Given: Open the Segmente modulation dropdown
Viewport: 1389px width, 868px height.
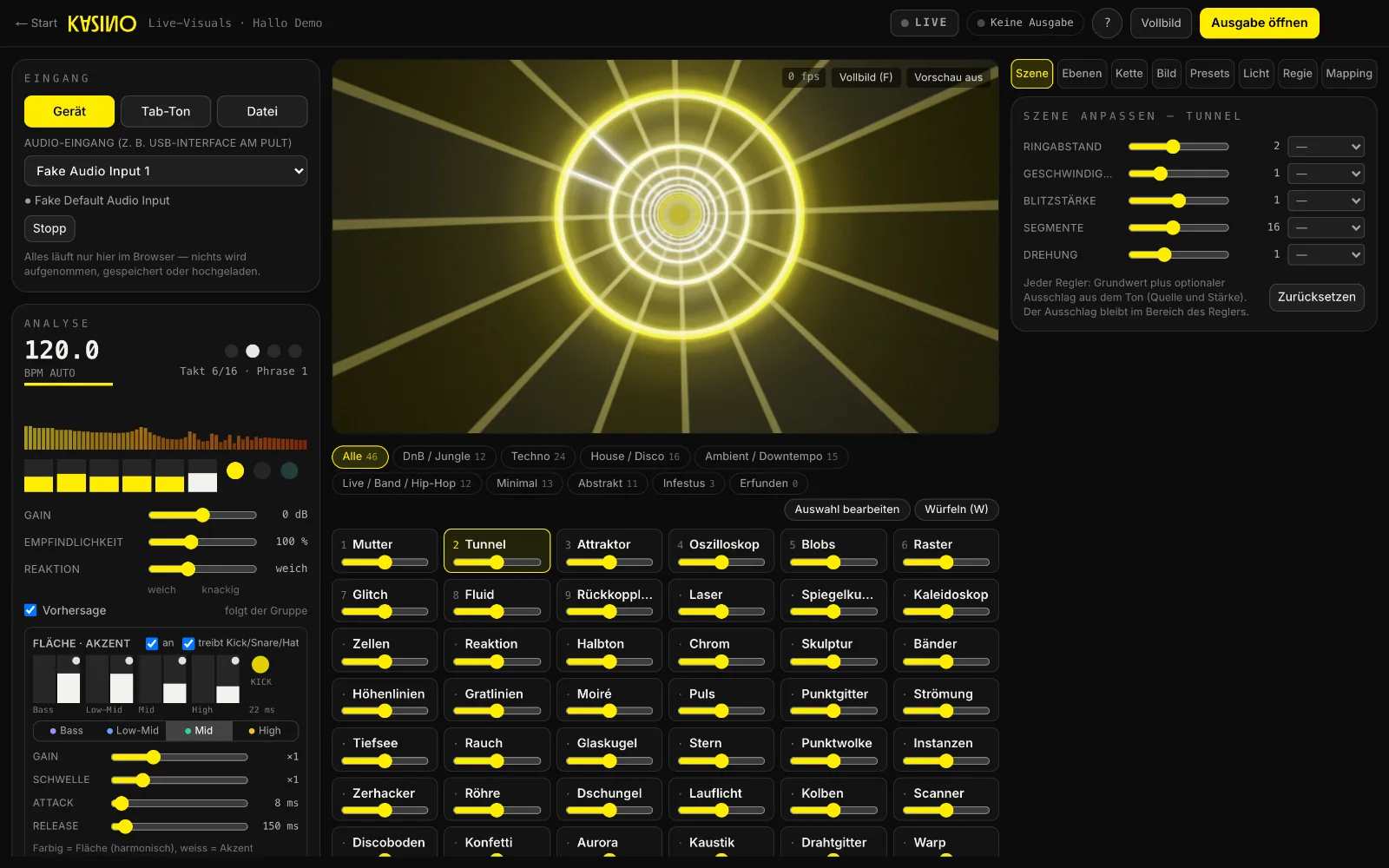Looking at the screenshot, I should coord(1326,227).
